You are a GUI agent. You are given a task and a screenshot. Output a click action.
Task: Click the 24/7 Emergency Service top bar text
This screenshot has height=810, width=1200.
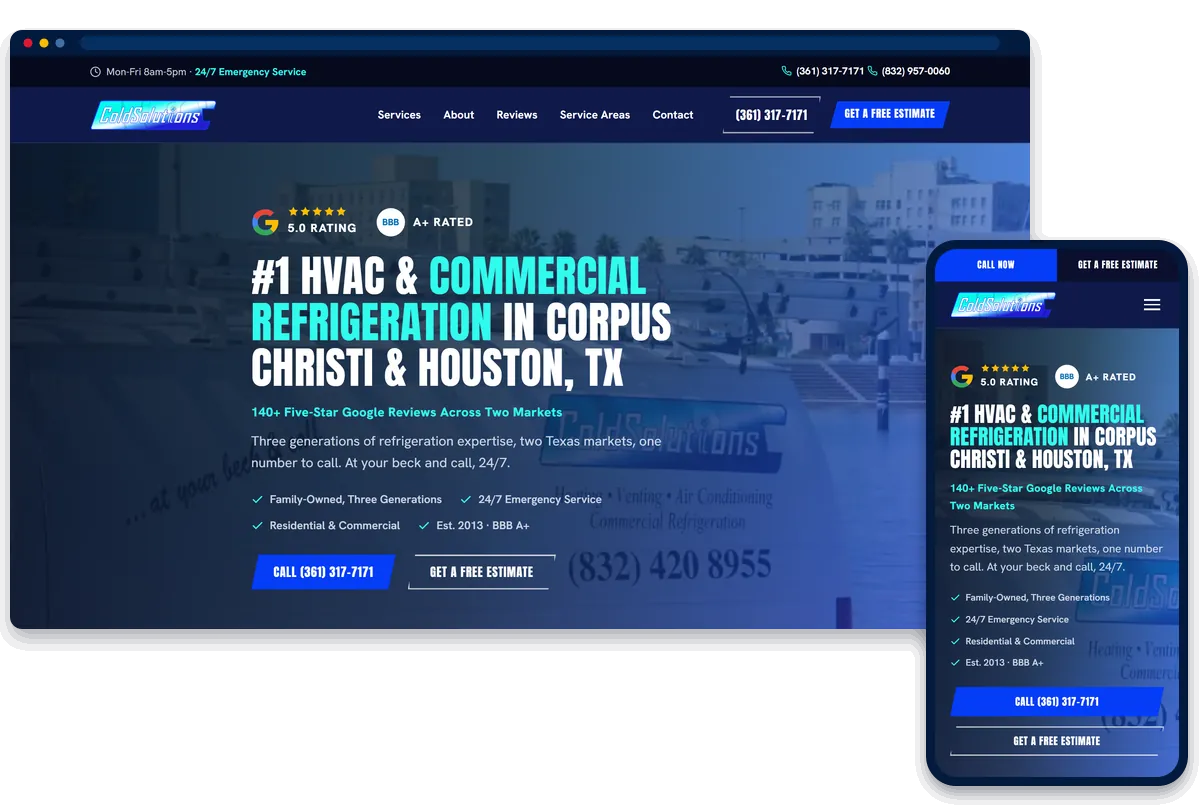pos(250,72)
